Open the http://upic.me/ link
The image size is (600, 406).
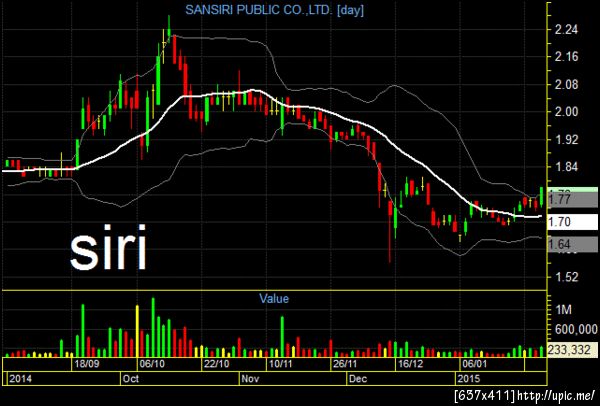(556, 395)
